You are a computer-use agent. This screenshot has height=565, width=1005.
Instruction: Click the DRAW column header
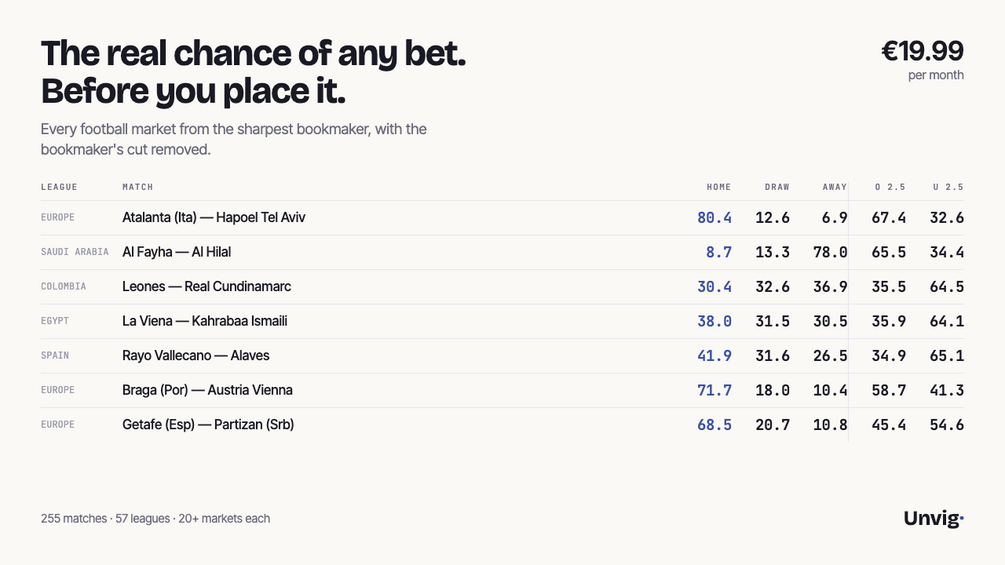tap(777, 187)
